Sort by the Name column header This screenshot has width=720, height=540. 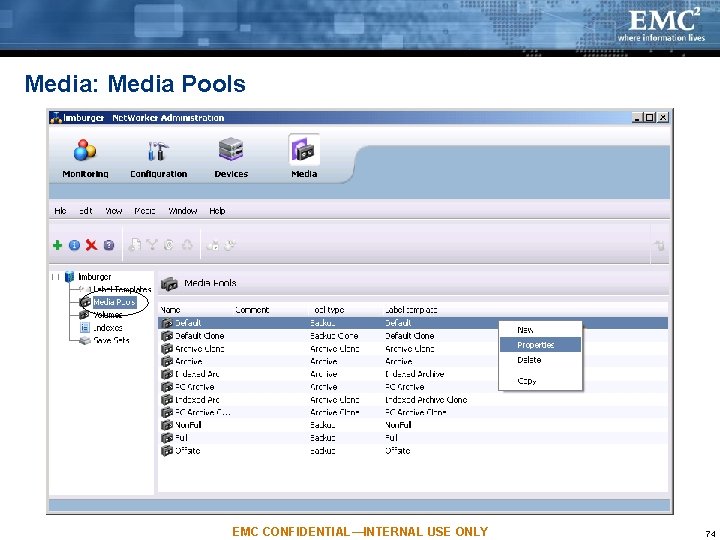click(x=171, y=310)
